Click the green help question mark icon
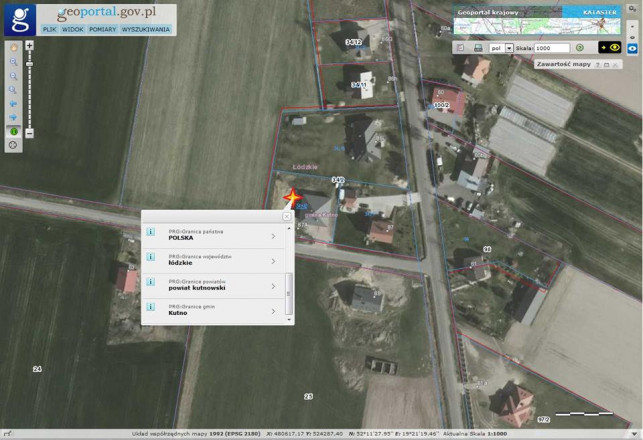The width and height of the screenshot is (643, 440). [579, 48]
